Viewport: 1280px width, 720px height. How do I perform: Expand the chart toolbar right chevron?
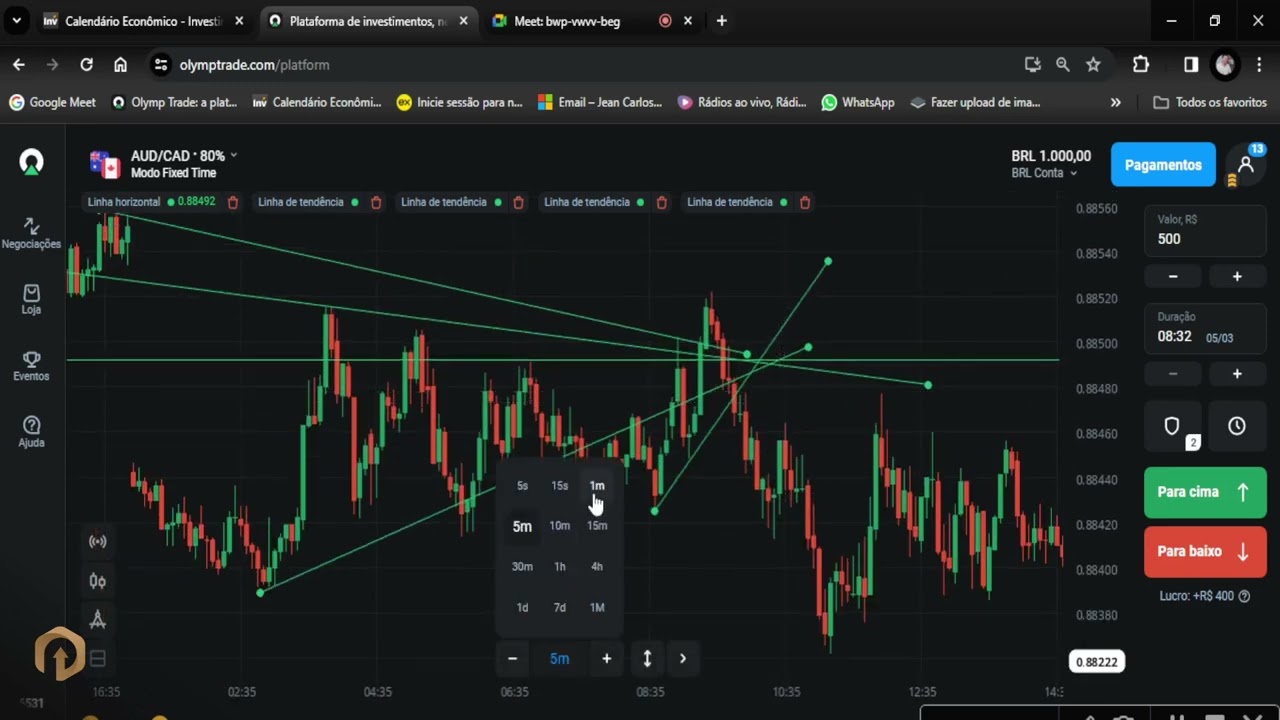683,658
